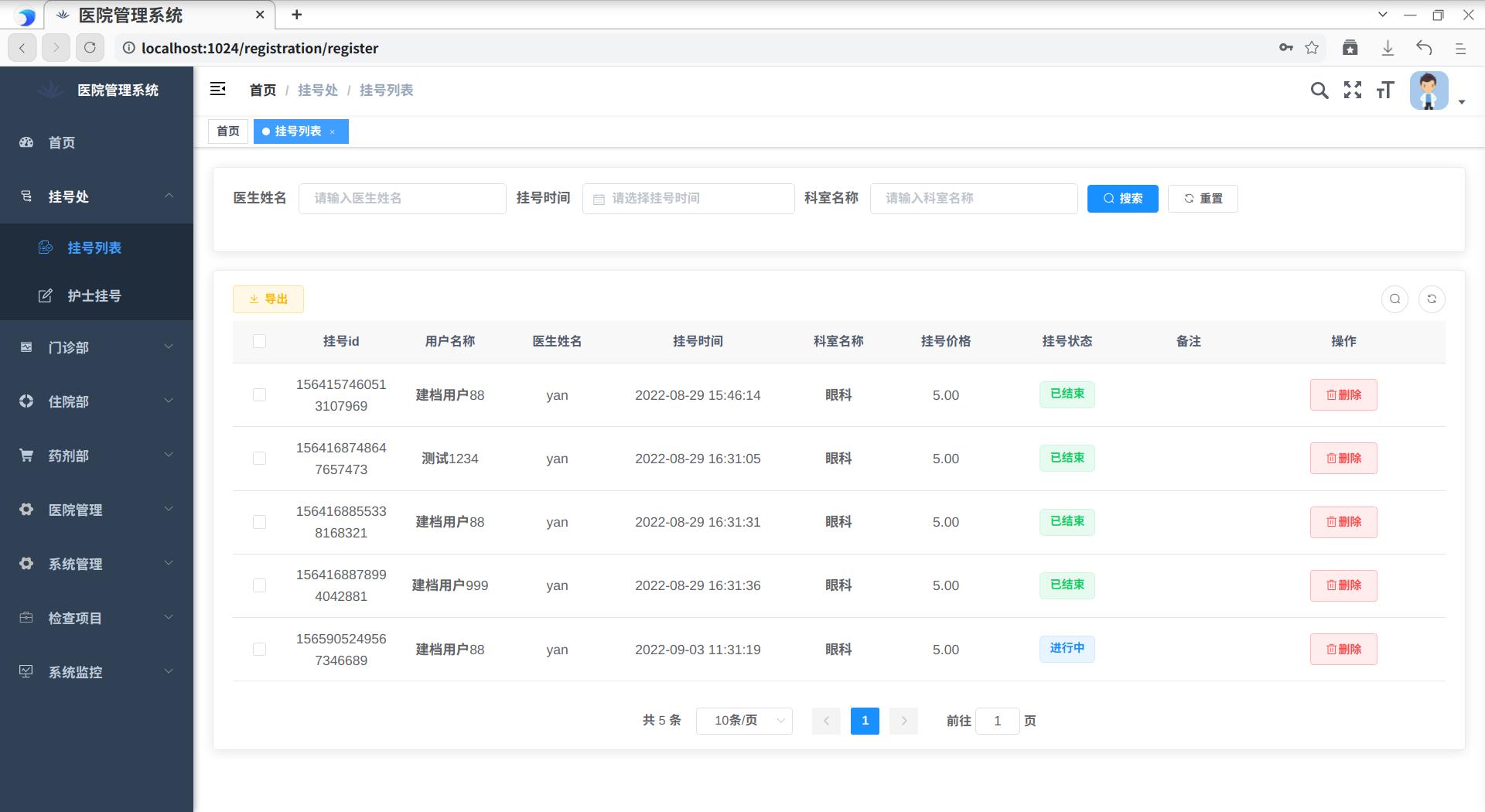Open the browser downloads icon

pos(1388,48)
